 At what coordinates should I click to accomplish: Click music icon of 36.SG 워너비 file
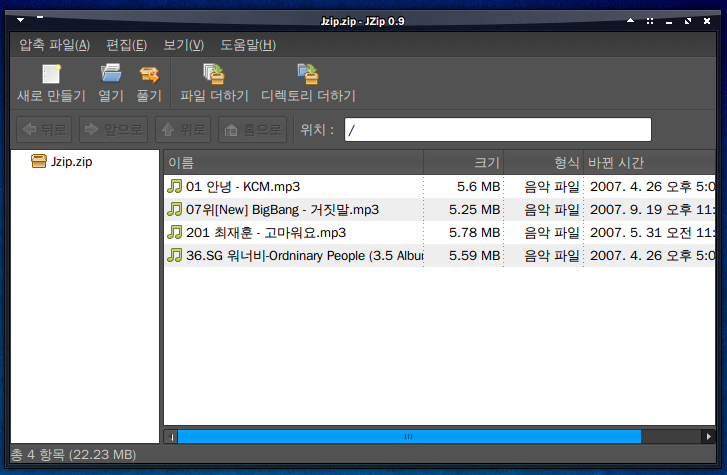tap(174, 255)
